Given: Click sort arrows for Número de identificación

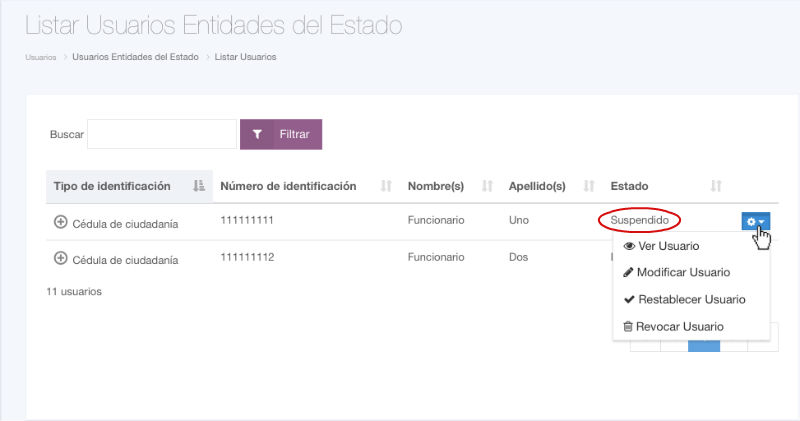Looking at the screenshot, I should 386,186.
